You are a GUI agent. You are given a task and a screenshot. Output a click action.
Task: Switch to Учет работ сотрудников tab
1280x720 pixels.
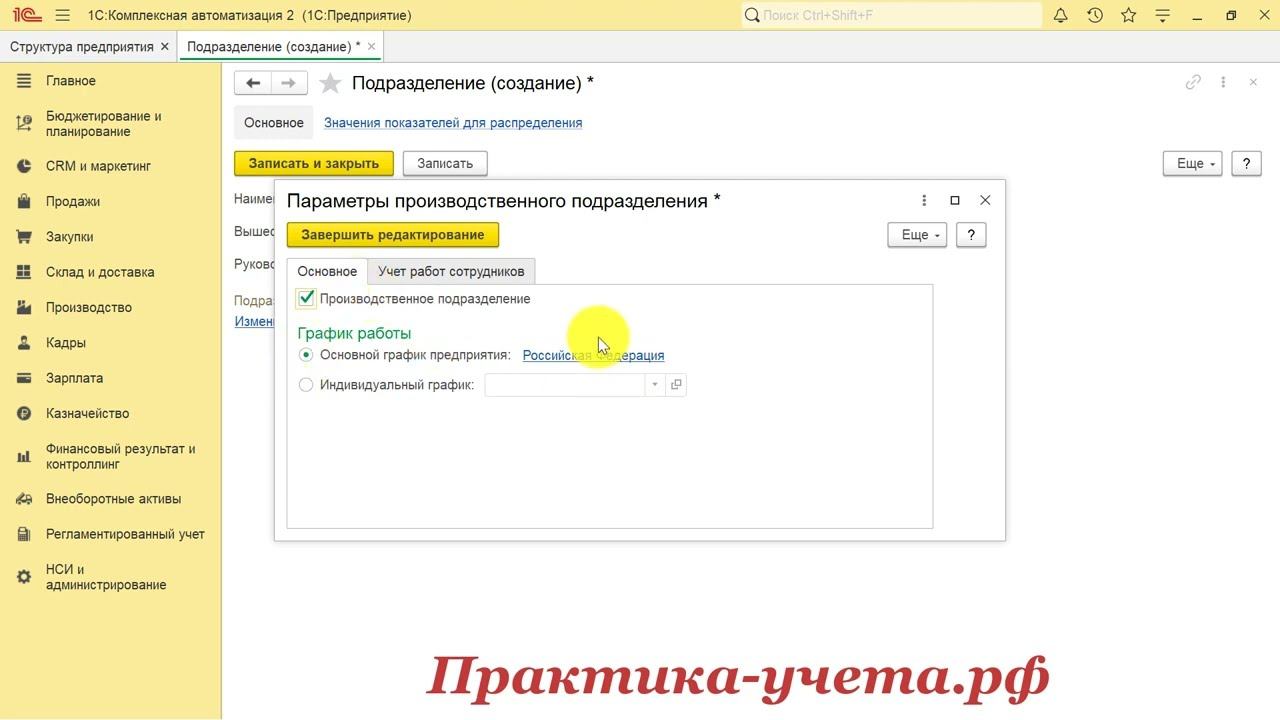(x=451, y=271)
